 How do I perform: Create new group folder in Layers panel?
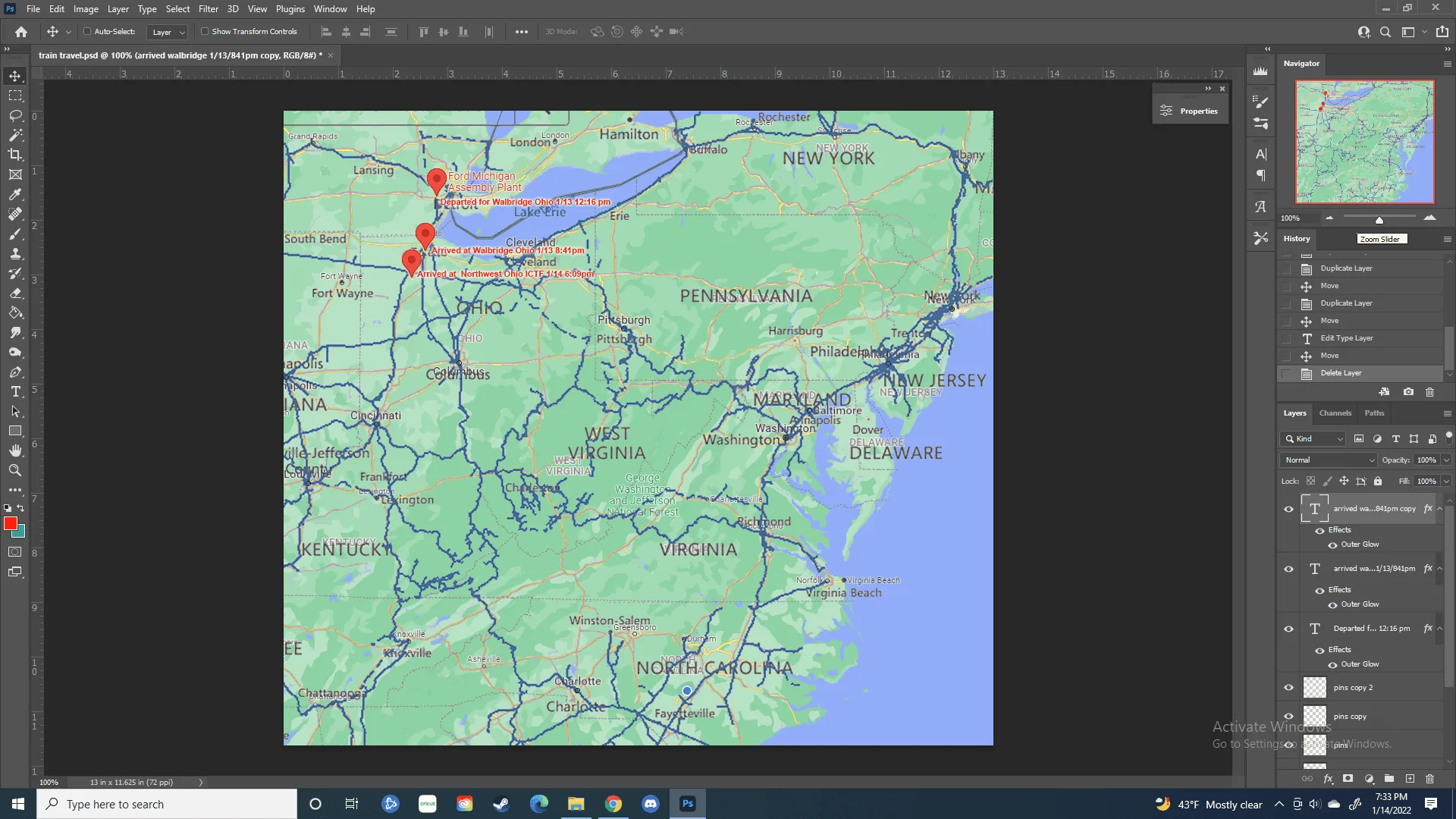pos(1389,779)
